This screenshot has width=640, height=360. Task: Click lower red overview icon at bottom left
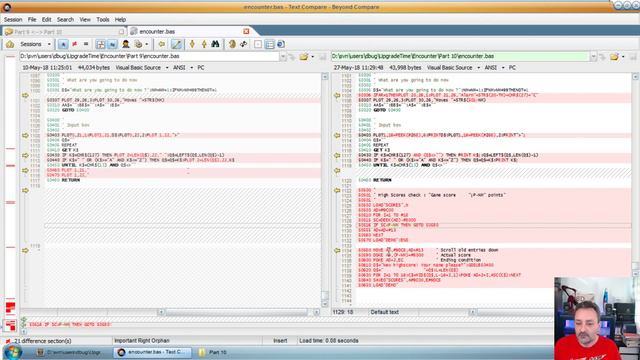(x=10, y=325)
